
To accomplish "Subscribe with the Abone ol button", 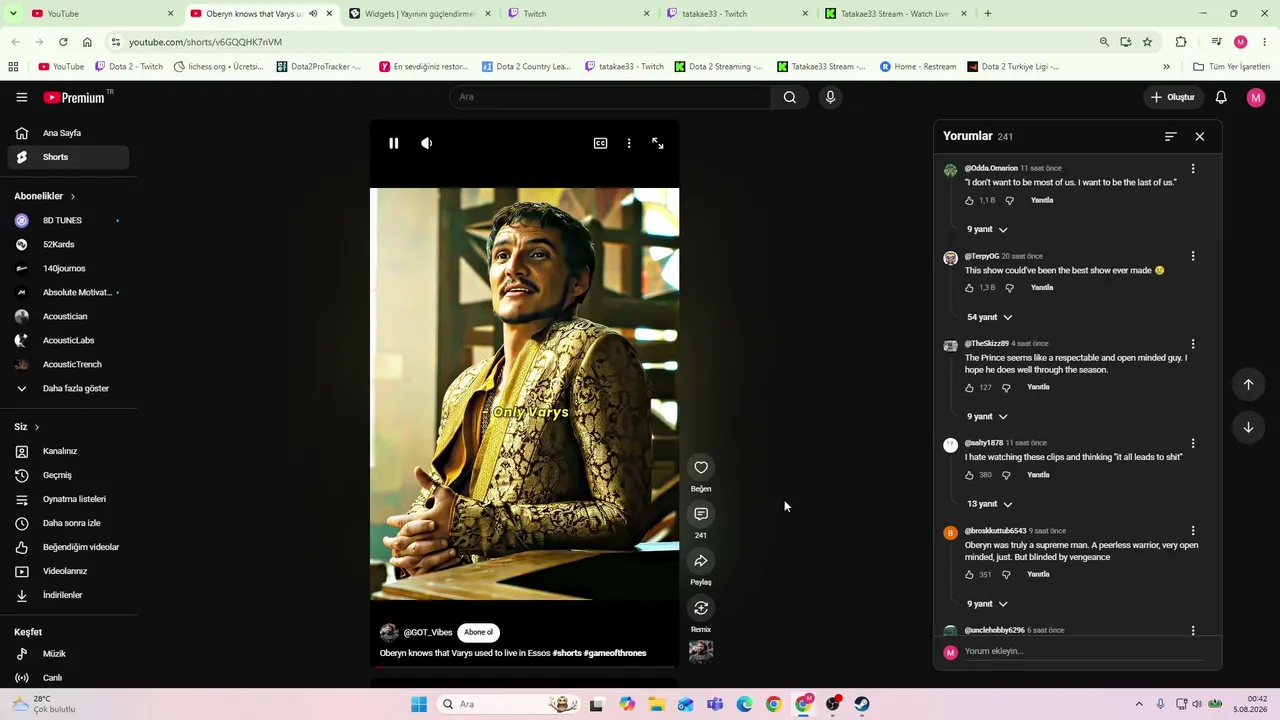I will [x=479, y=632].
